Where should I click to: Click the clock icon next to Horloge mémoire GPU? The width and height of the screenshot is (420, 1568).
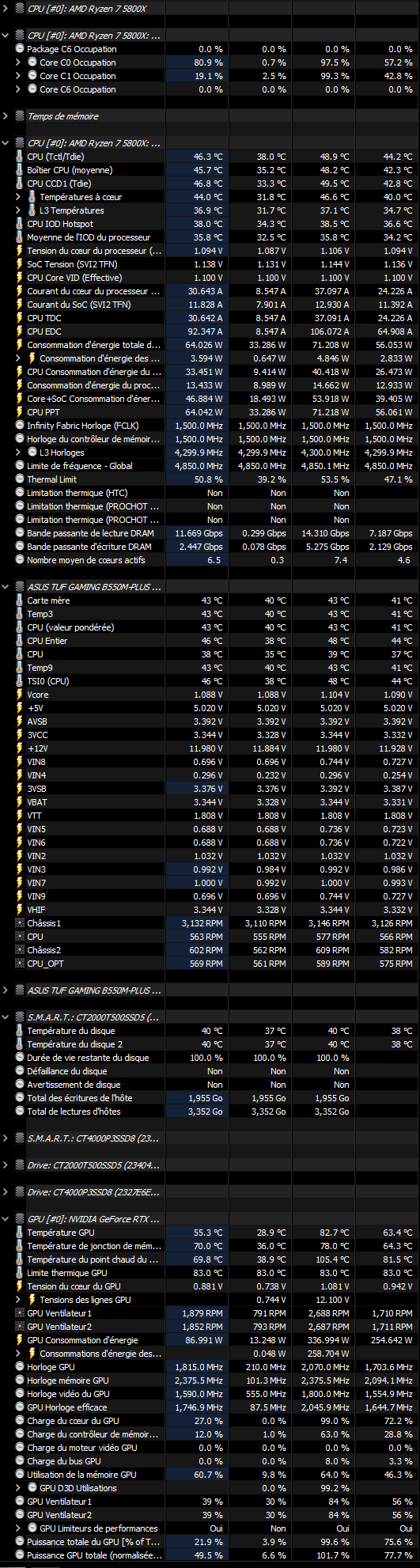(20, 1381)
